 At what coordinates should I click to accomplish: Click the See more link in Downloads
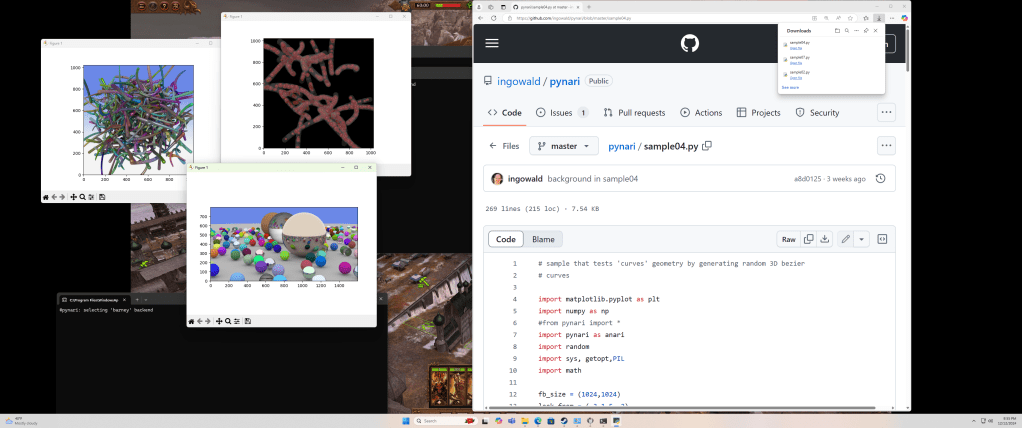pyautogui.click(x=790, y=87)
